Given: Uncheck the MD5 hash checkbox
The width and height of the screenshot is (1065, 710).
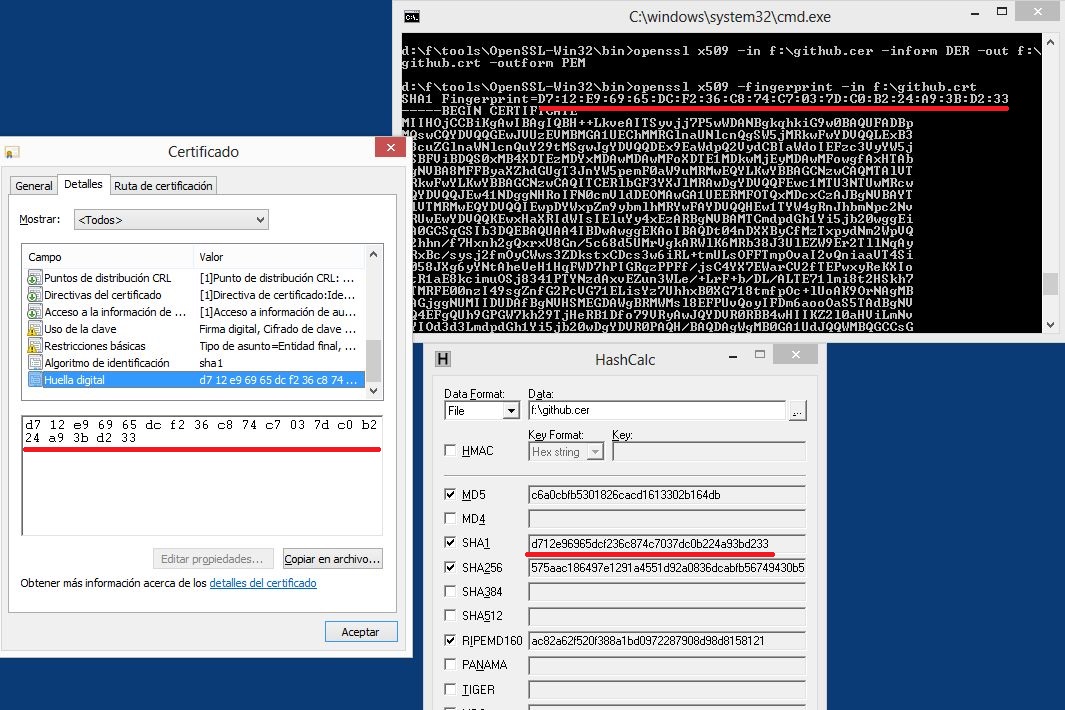Looking at the screenshot, I should click(451, 494).
